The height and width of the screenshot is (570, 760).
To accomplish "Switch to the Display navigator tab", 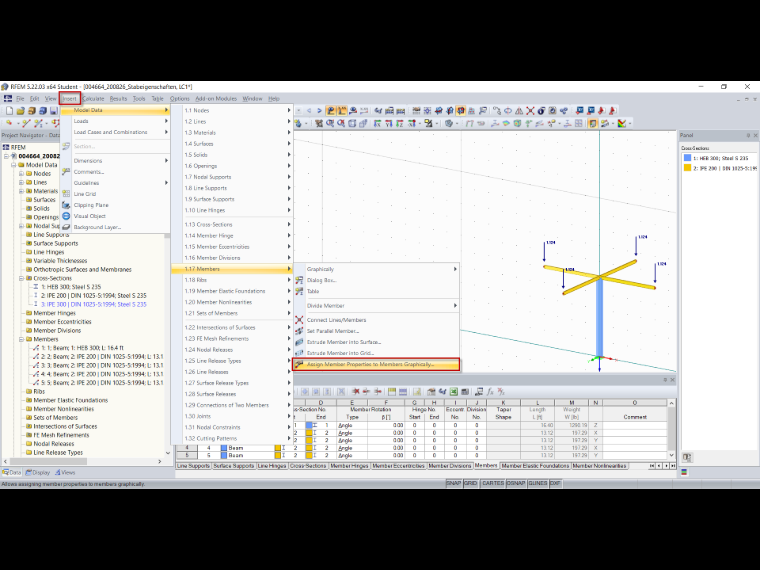I will (x=38, y=472).
